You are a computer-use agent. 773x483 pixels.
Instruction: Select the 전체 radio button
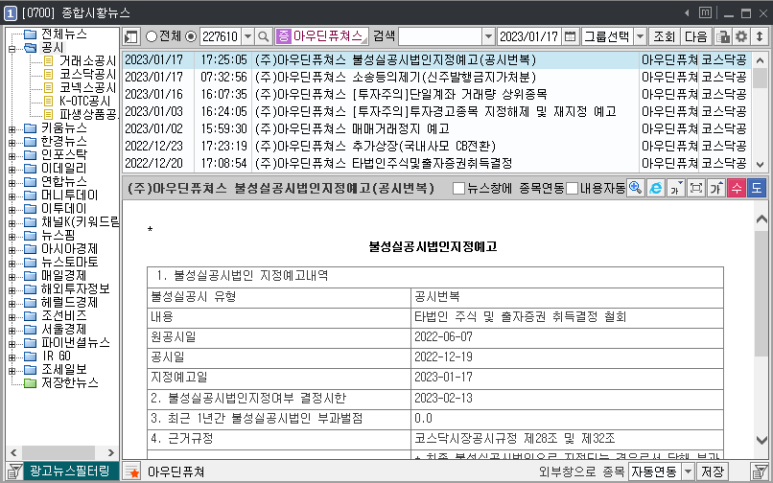tap(152, 36)
